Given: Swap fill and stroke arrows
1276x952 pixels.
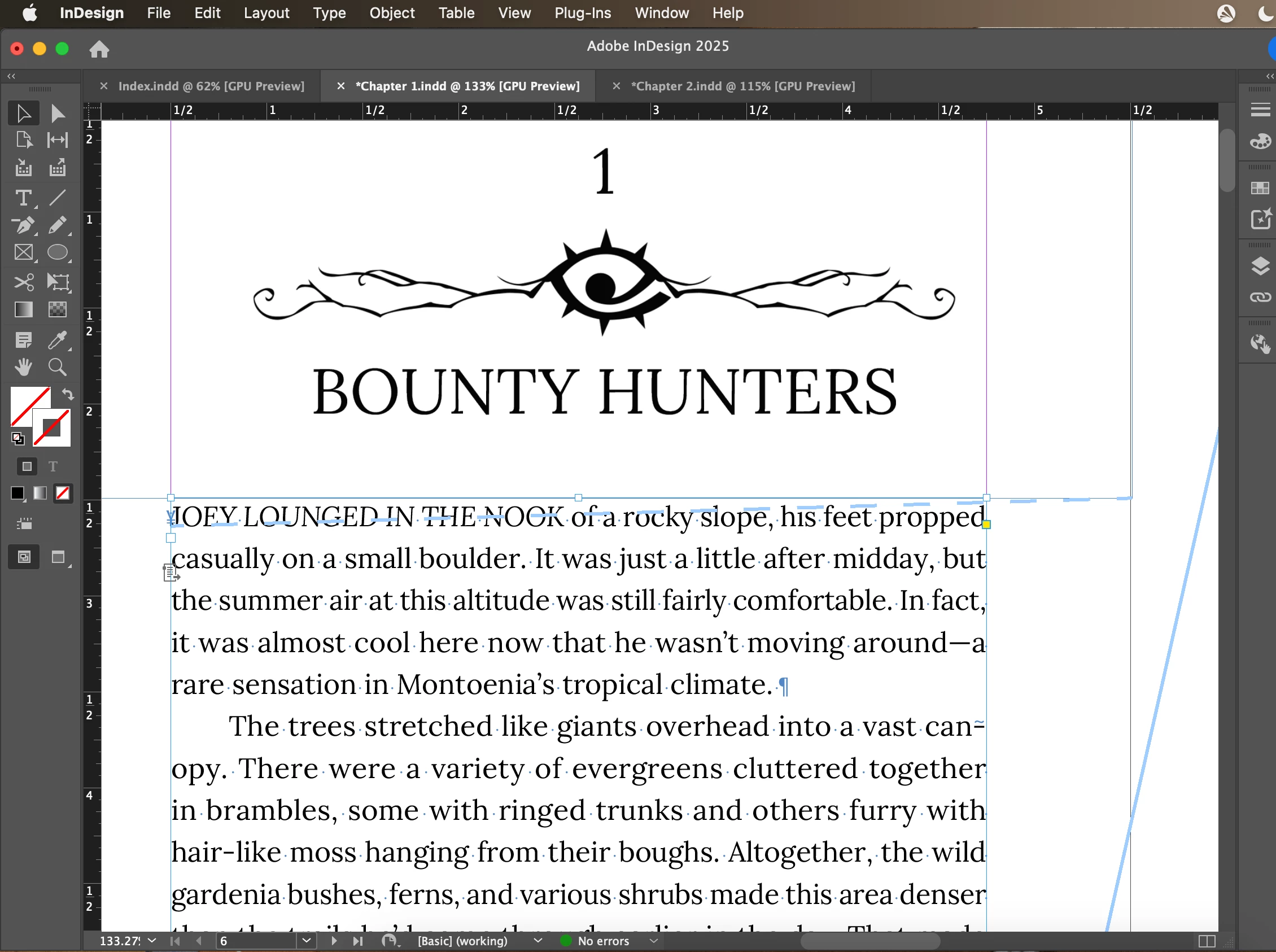Looking at the screenshot, I should point(68,395).
